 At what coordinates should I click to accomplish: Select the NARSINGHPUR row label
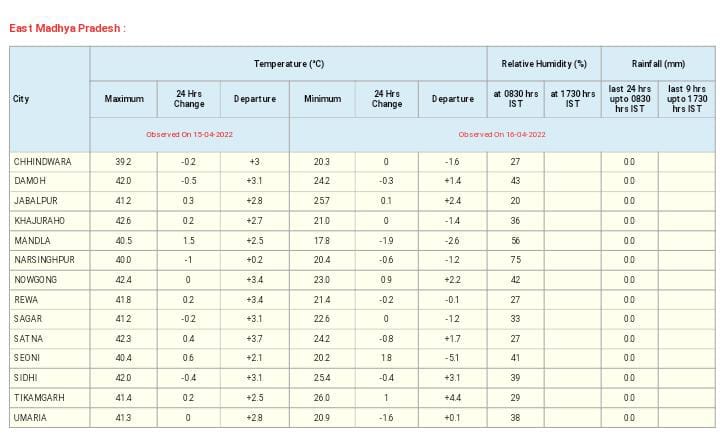coord(44,260)
